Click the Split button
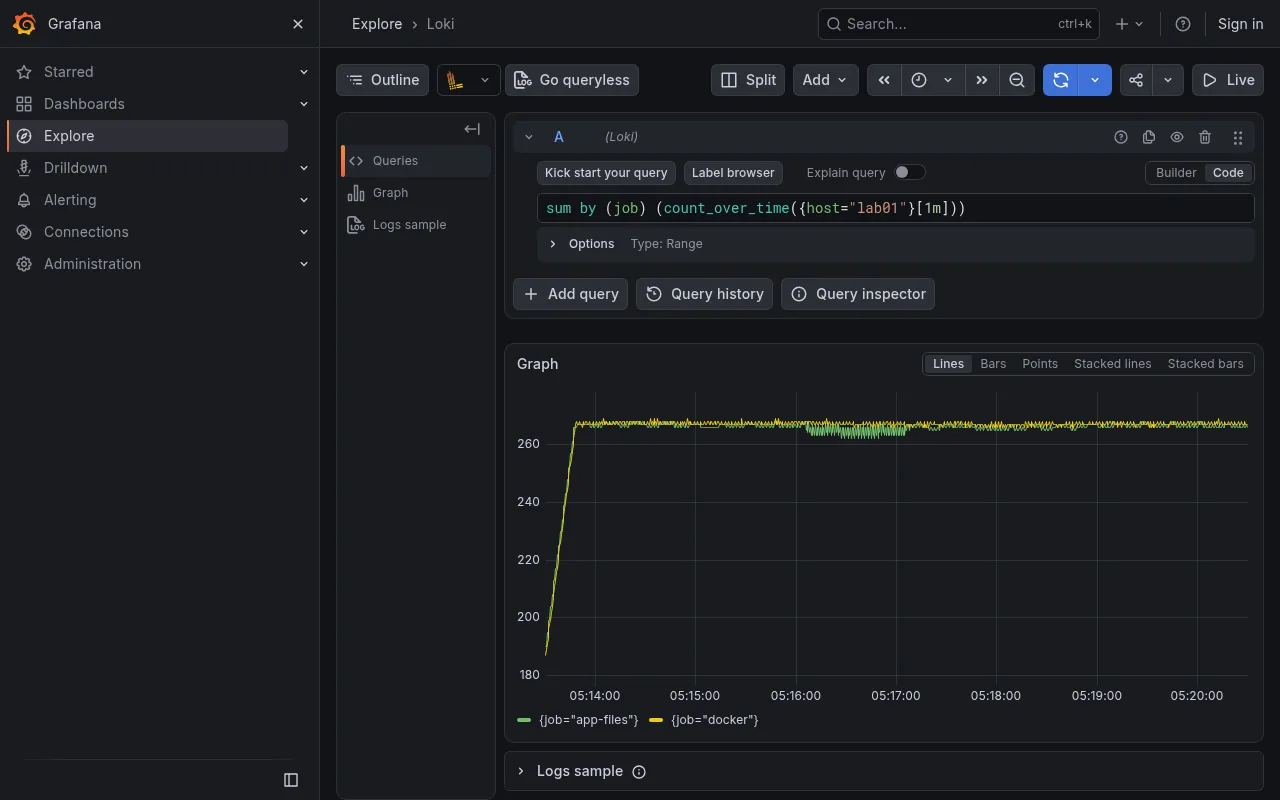The width and height of the screenshot is (1280, 800). pos(749,80)
